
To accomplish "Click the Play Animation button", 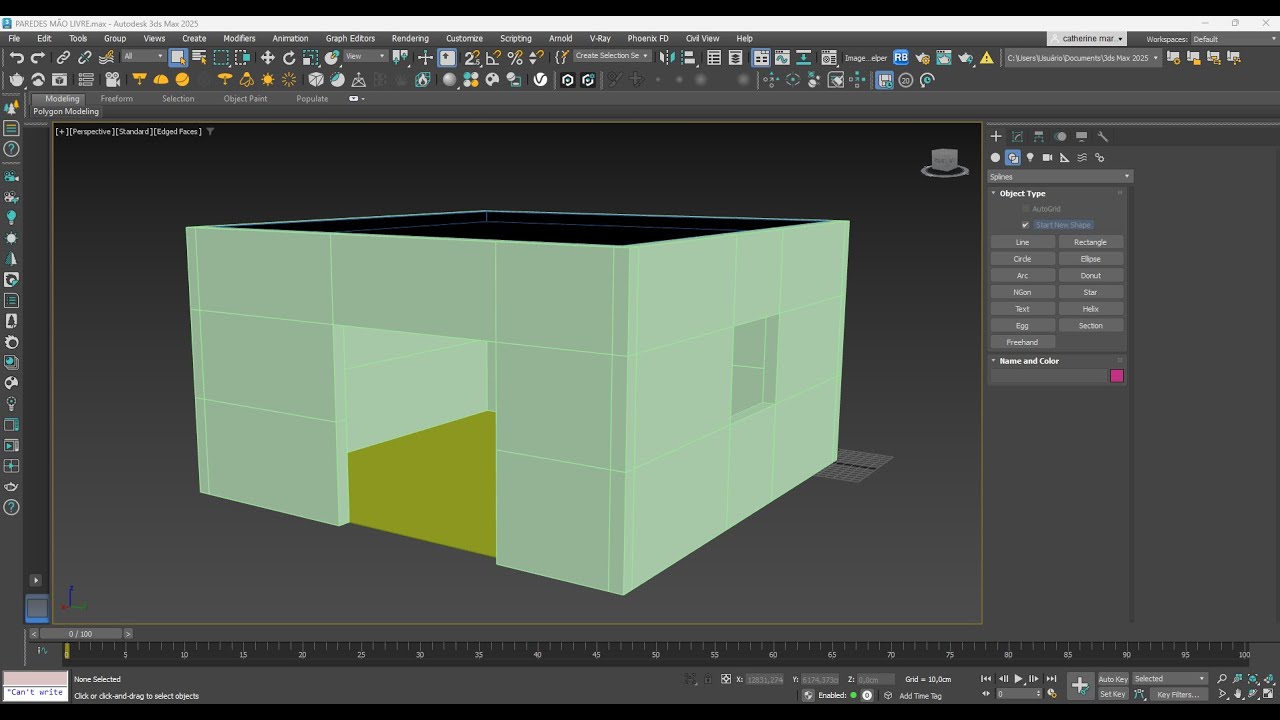I will [1018, 679].
